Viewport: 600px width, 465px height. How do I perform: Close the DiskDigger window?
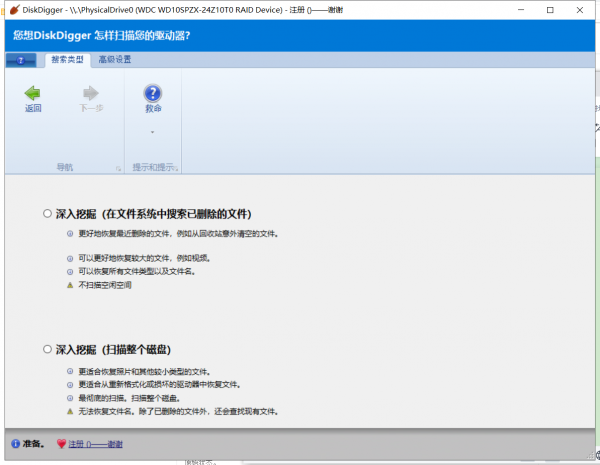click(x=580, y=10)
